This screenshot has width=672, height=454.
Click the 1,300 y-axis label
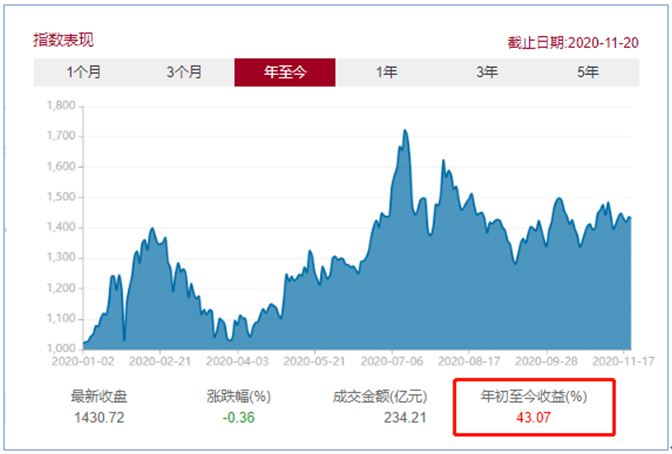click(61, 257)
